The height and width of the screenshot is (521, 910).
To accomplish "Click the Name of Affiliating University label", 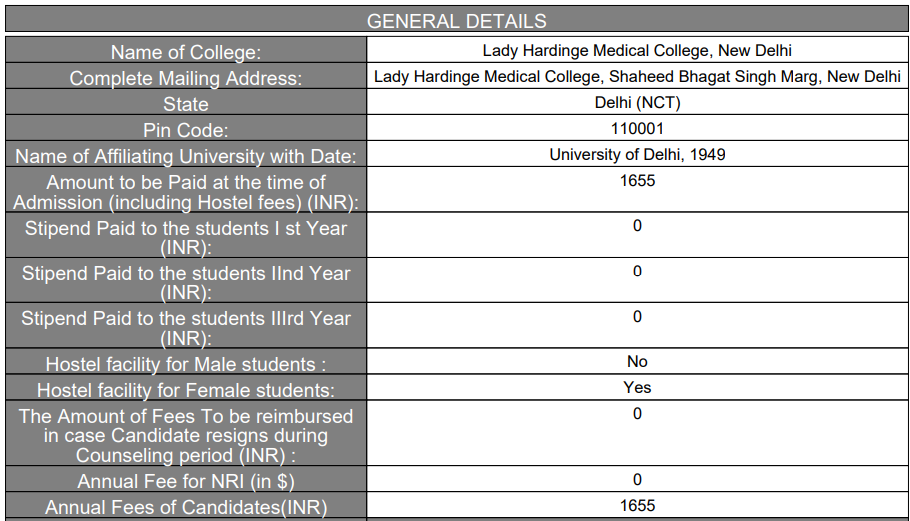I will (x=186, y=156).
